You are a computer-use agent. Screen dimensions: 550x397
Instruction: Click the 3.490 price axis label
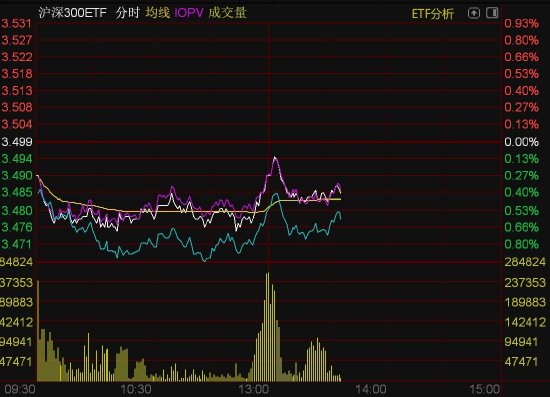coord(16,175)
